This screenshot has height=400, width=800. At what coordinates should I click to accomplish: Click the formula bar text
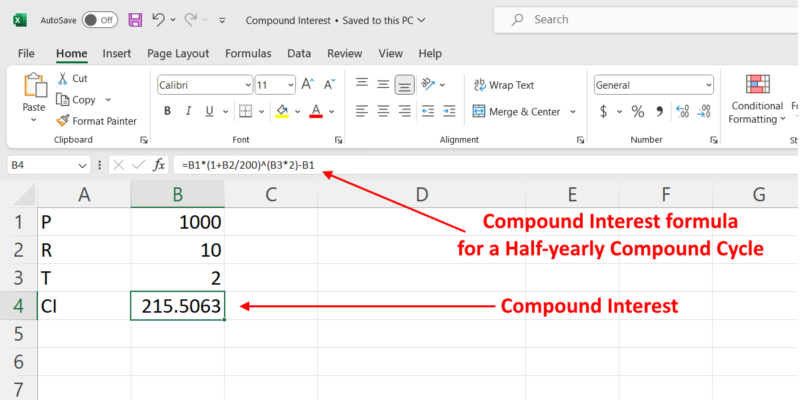coord(247,165)
